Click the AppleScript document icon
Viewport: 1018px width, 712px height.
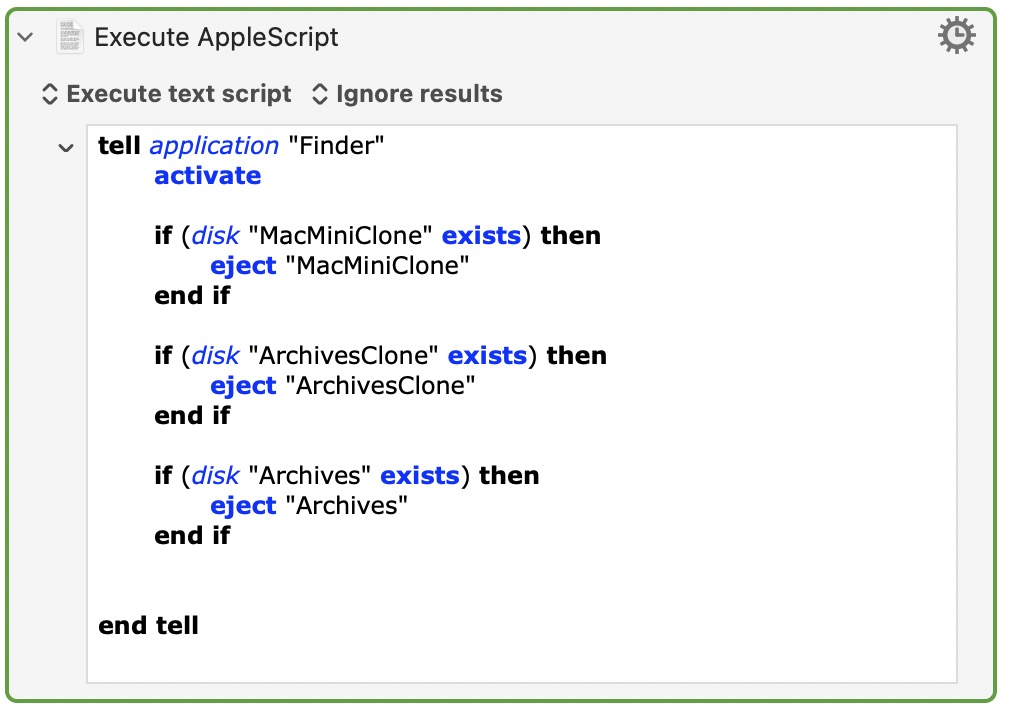coord(70,37)
